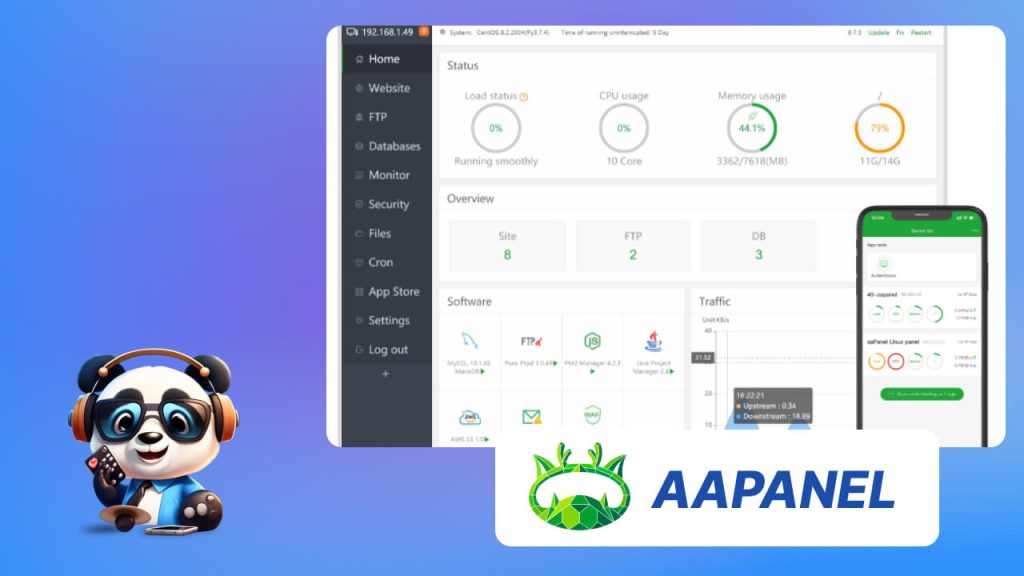Click the 31.52 marker on Traffic chart
This screenshot has width=1024, height=576.
pyautogui.click(x=703, y=358)
